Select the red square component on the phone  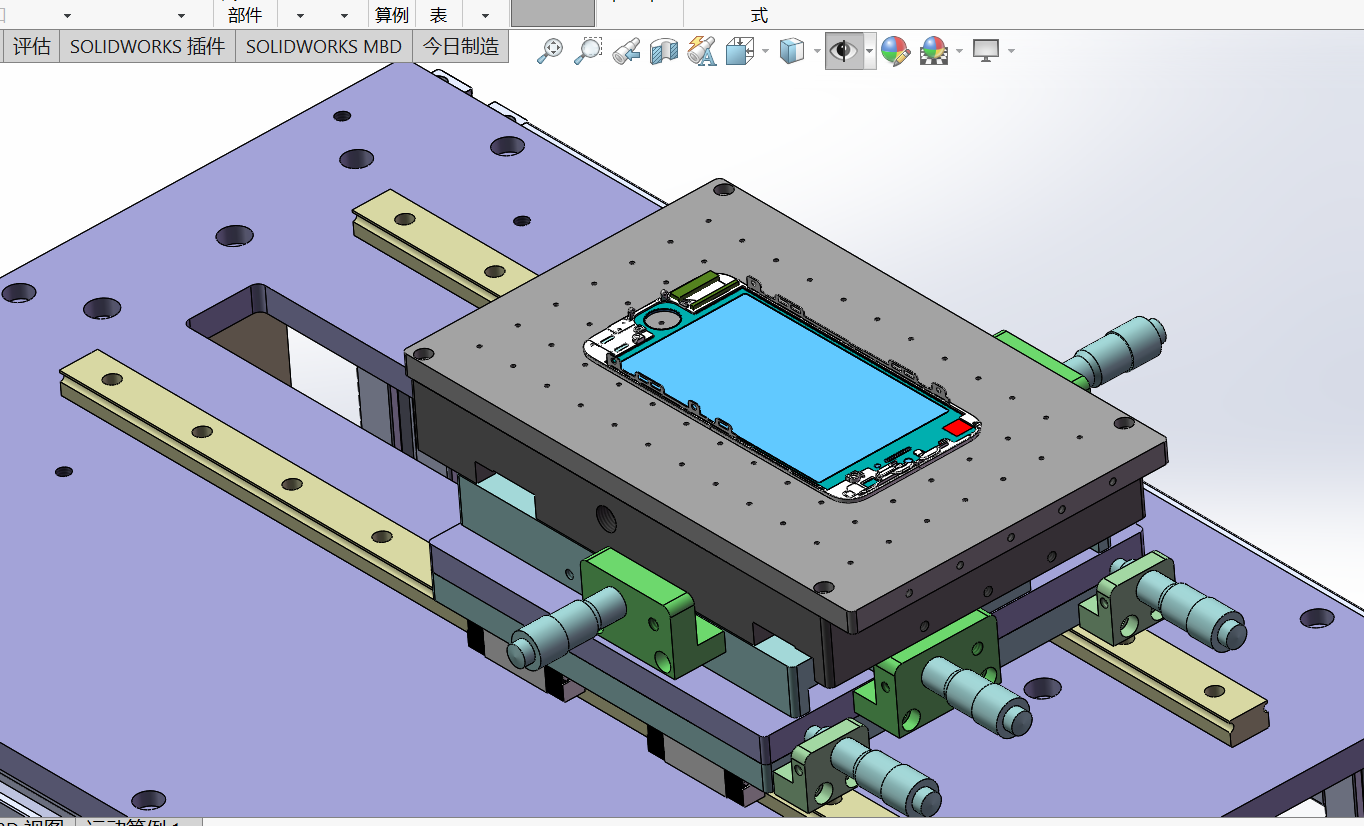[957, 428]
